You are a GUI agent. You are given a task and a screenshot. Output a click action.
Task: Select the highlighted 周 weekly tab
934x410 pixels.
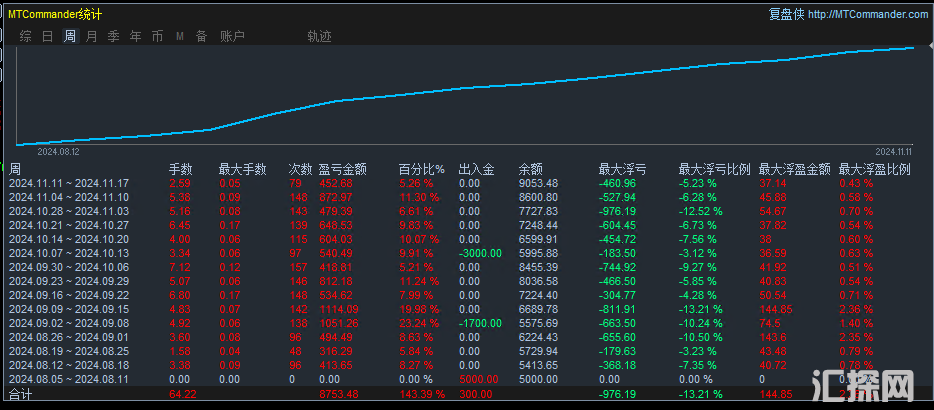point(70,36)
